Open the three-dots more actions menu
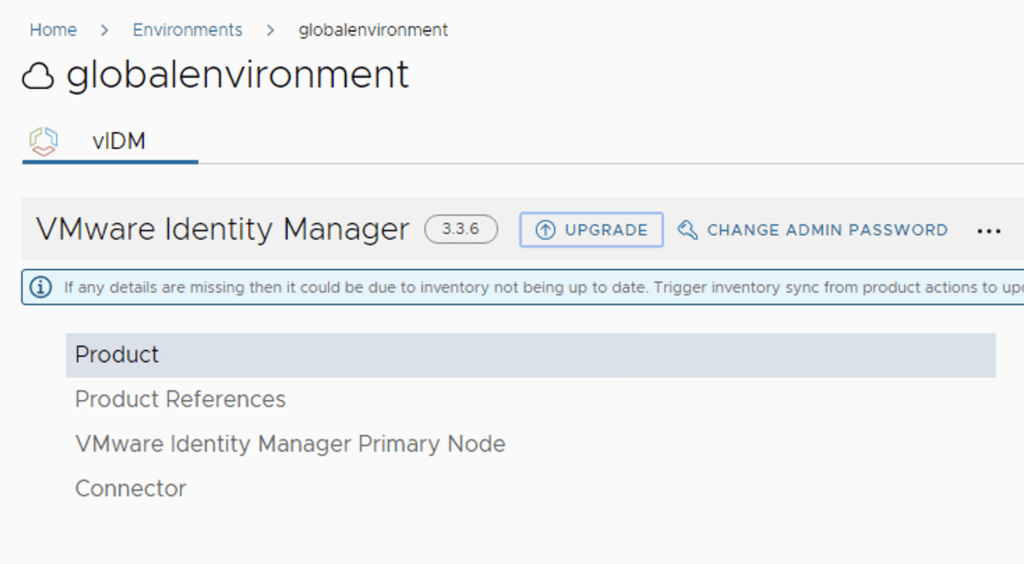 click(989, 231)
